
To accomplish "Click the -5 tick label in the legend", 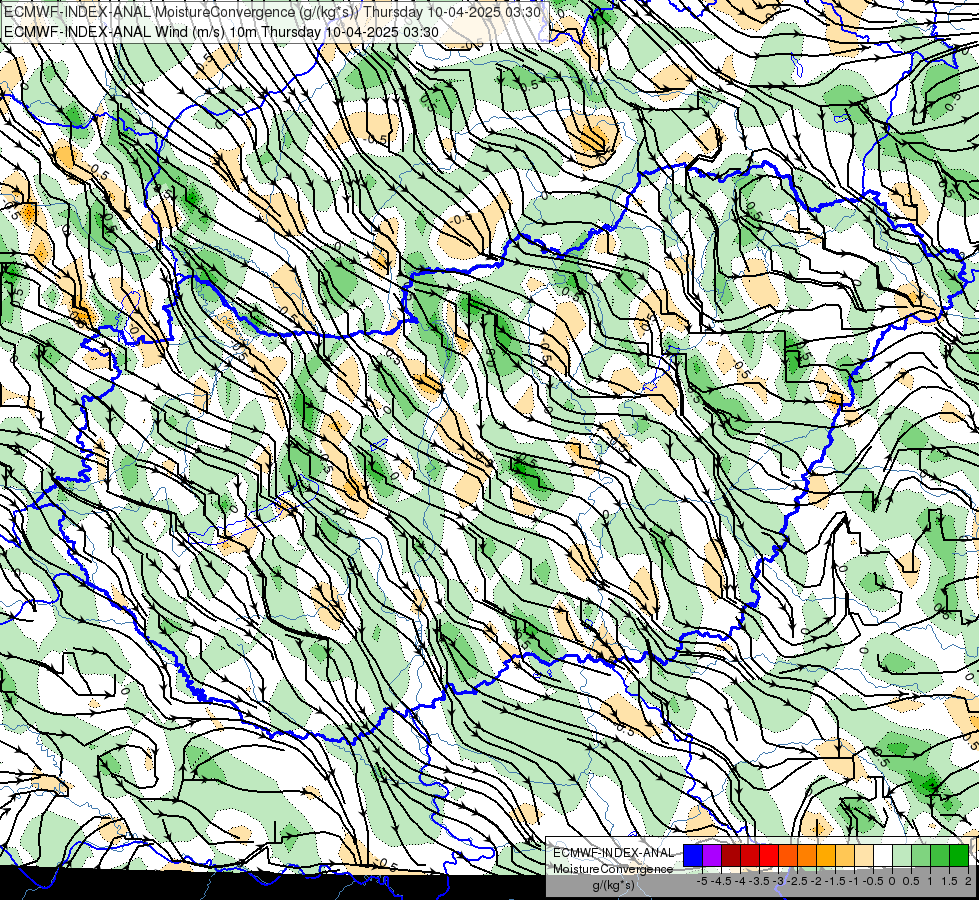I will tap(702, 881).
